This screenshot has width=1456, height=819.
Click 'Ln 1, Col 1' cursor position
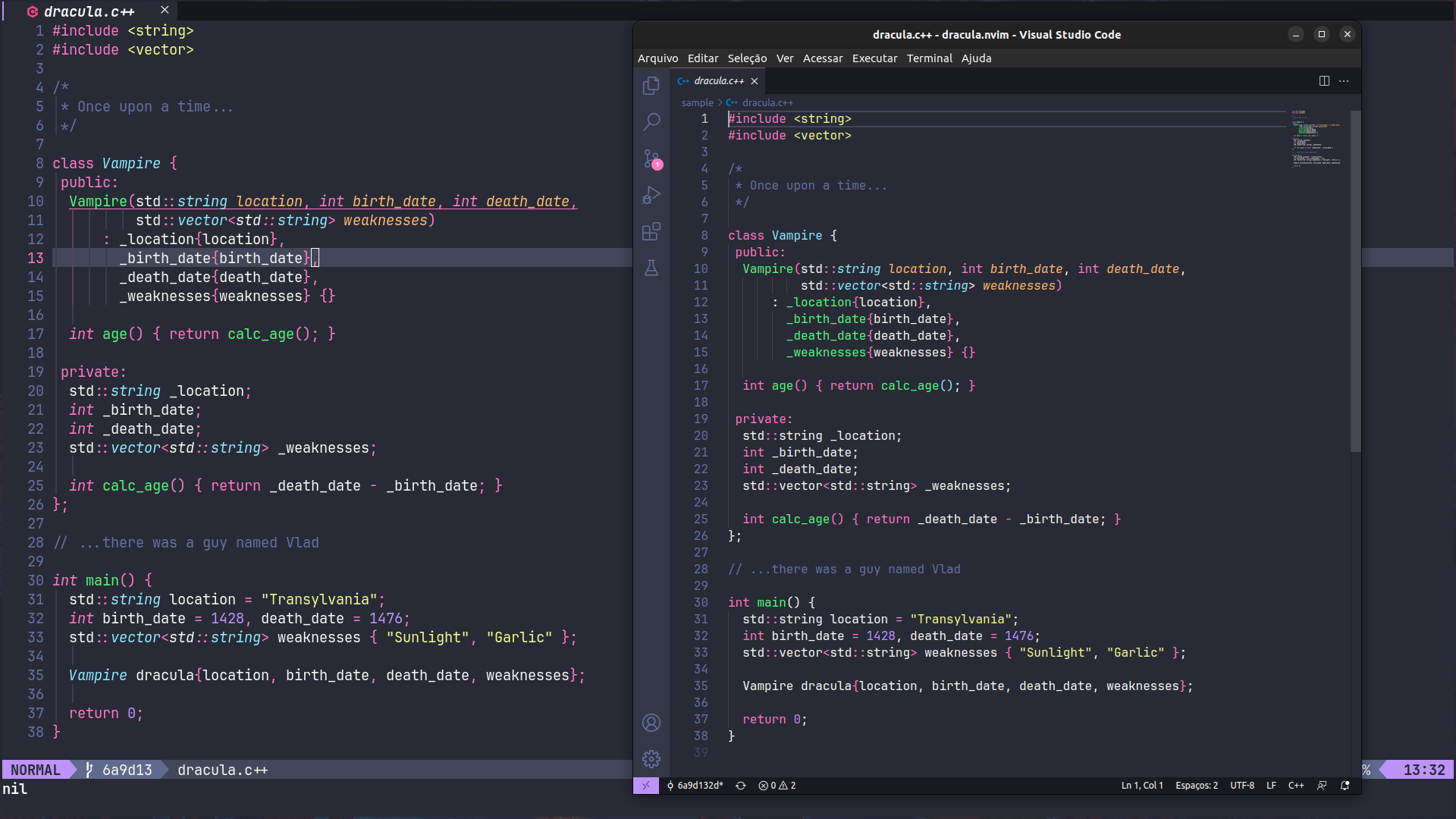[x=1142, y=786]
